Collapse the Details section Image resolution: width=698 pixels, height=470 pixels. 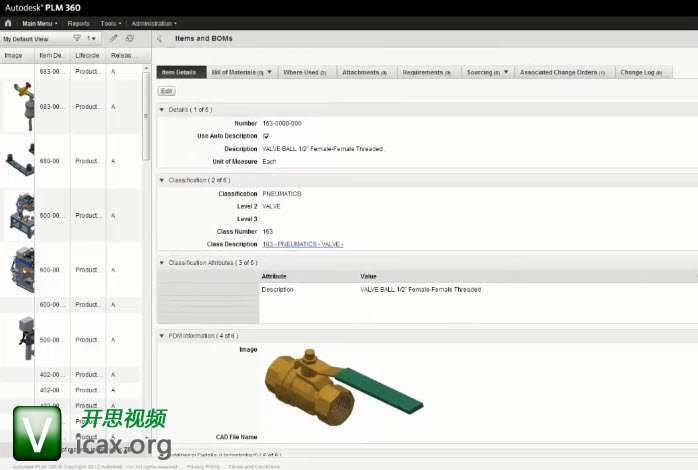(x=162, y=109)
